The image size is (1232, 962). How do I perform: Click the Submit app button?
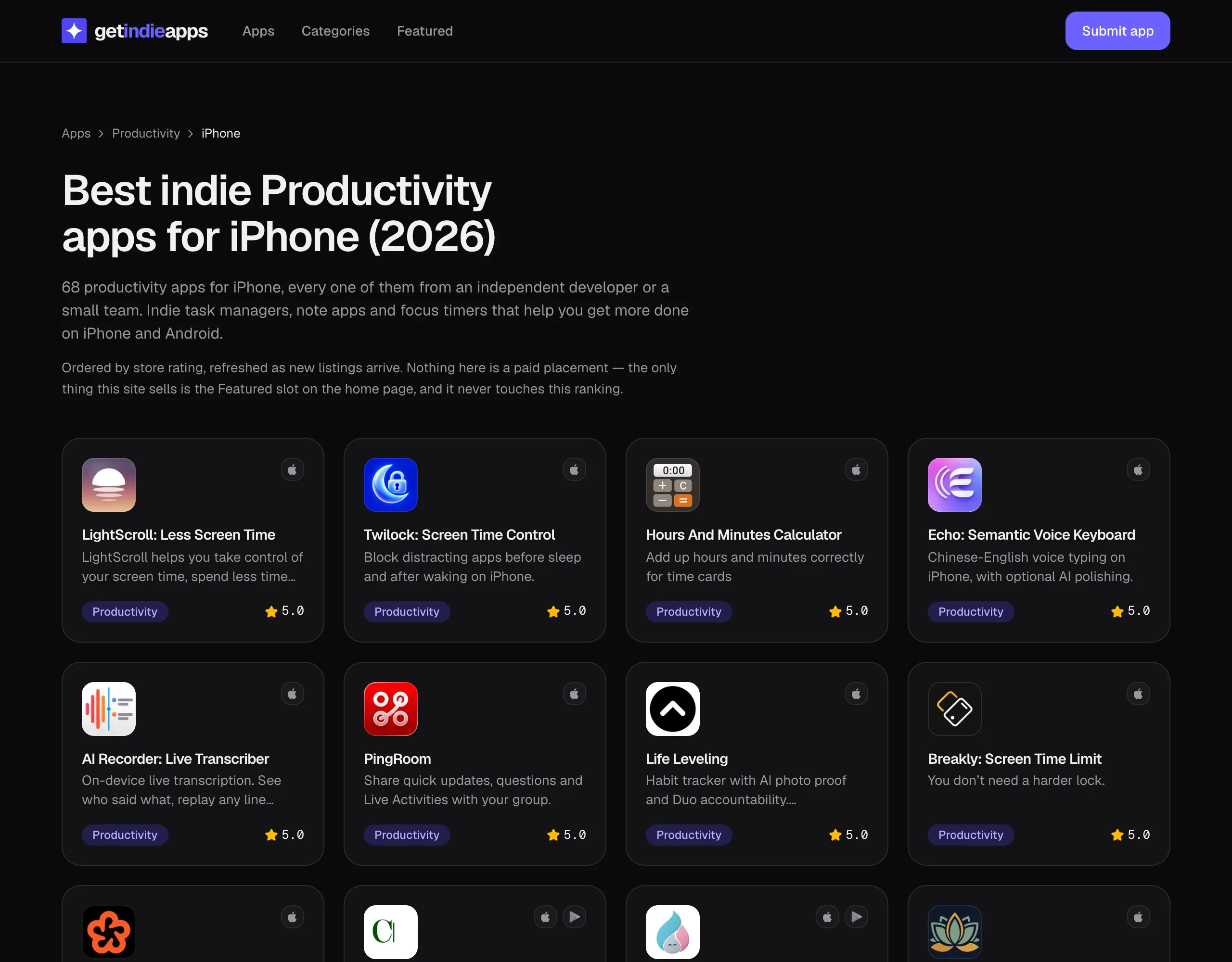(x=1117, y=31)
